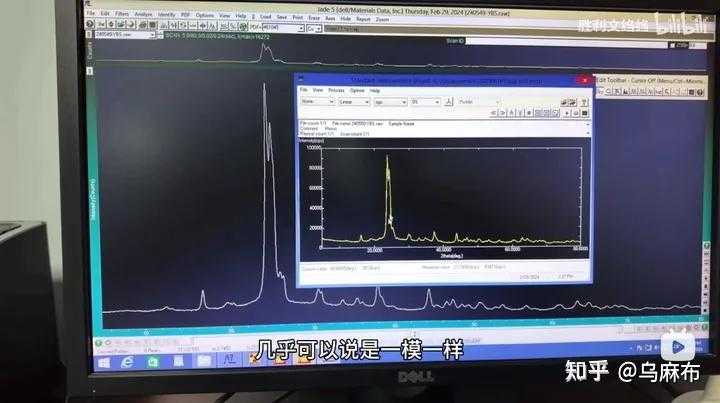The image size is (720, 403).
Task: Click the up arrow icon in measurement toolbar
Action: pyautogui.click(x=512, y=113)
